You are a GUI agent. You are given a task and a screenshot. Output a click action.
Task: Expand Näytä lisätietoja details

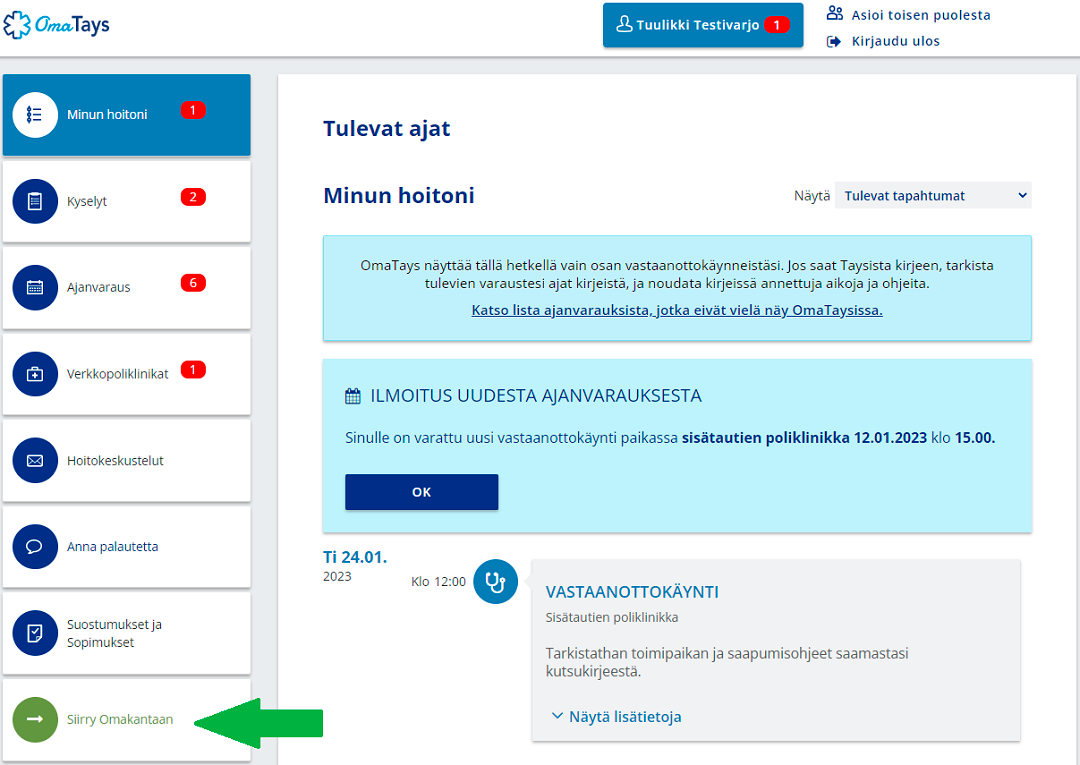616,716
